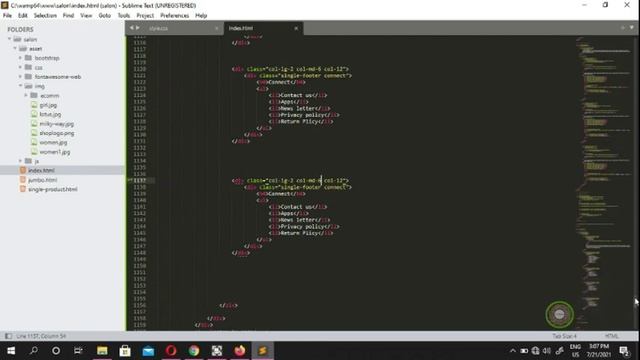Expand the ecomm folder
The image size is (640, 360).
pos(26,96)
